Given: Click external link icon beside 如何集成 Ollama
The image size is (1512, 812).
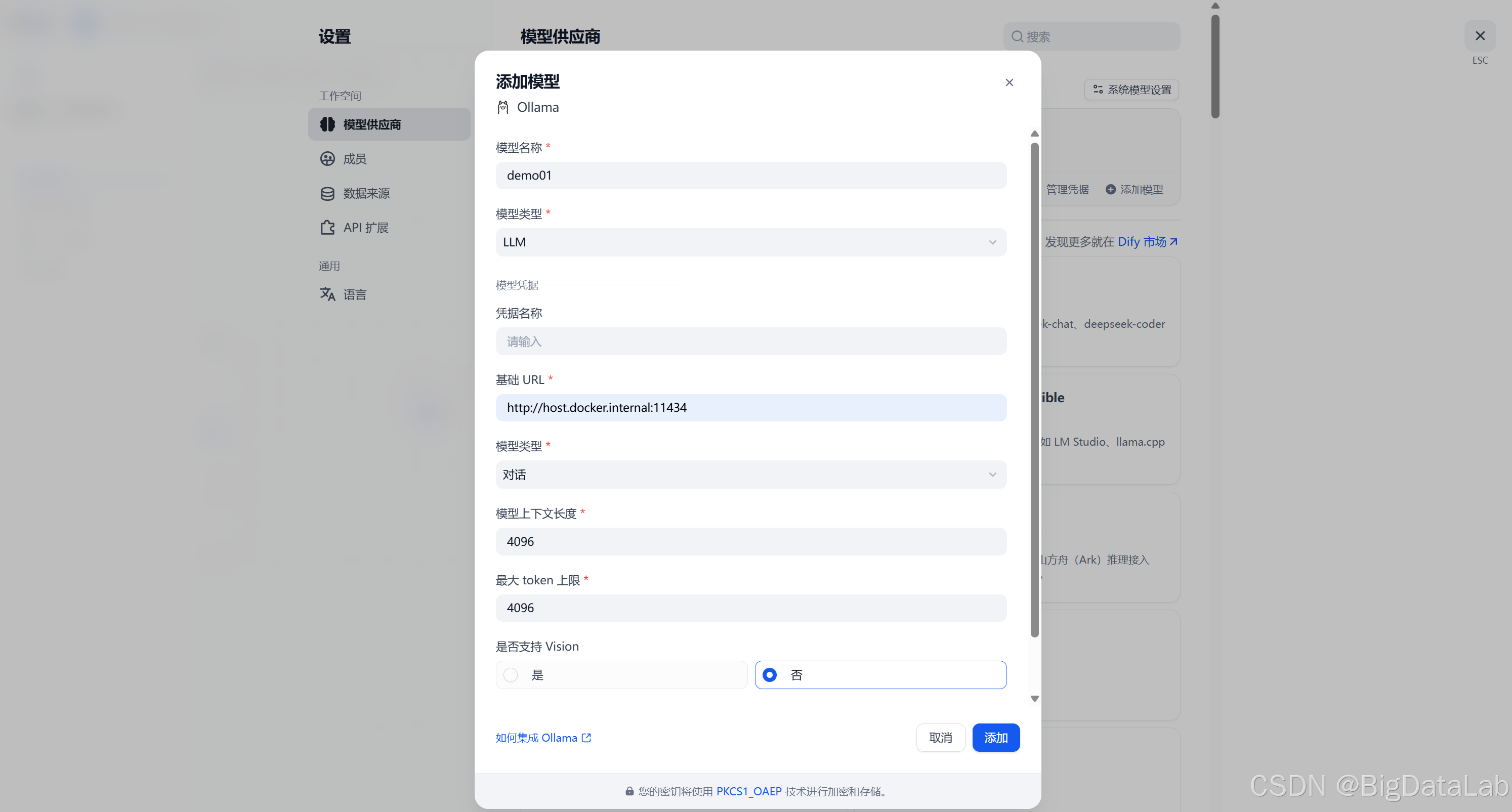Looking at the screenshot, I should (x=586, y=738).
